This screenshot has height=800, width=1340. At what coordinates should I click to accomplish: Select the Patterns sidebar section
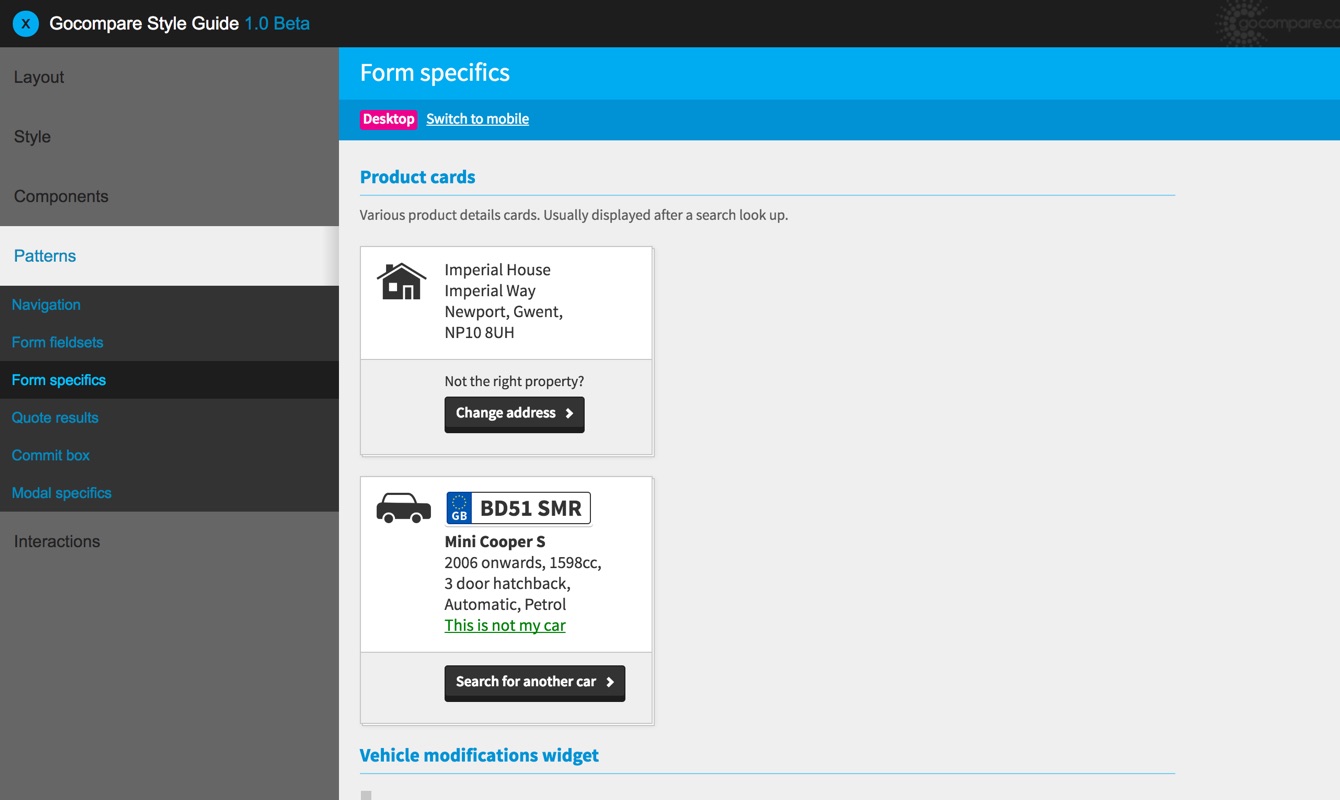(169, 256)
